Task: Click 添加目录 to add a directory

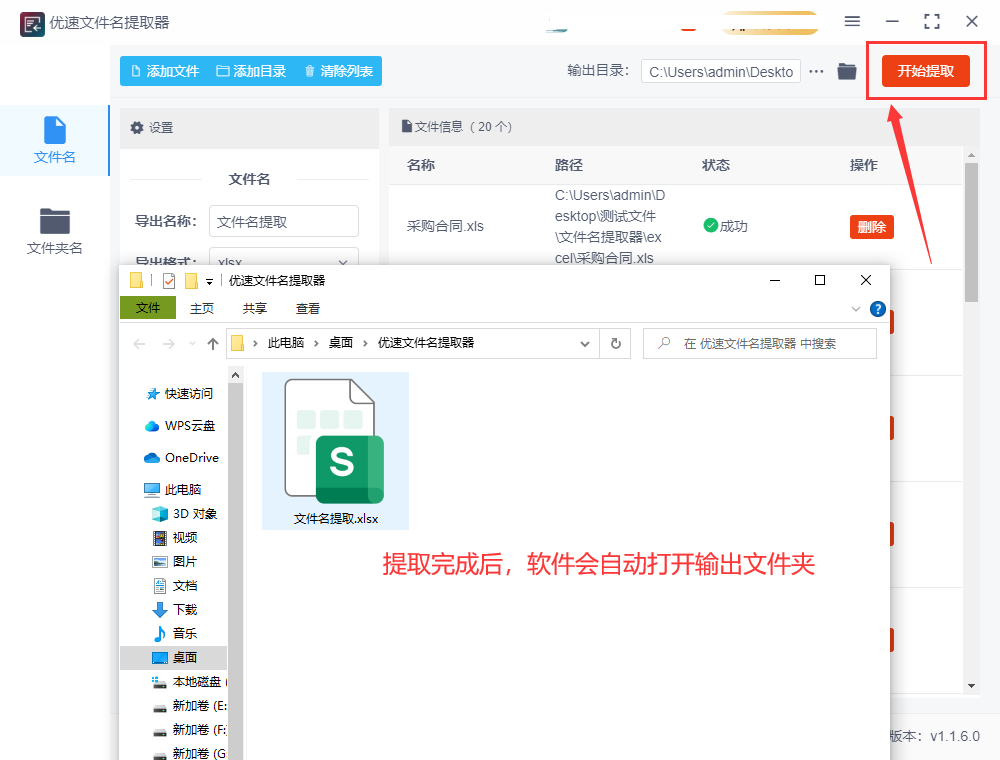Action: pyautogui.click(x=251, y=71)
